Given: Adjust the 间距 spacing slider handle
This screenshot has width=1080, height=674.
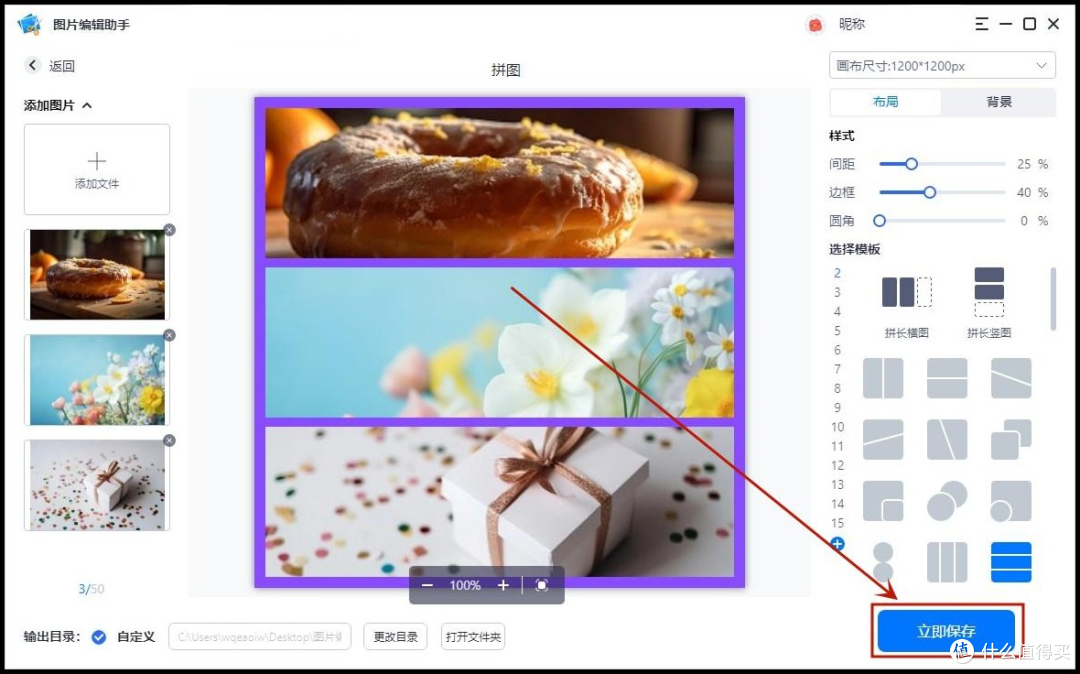Looking at the screenshot, I should (911, 164).
